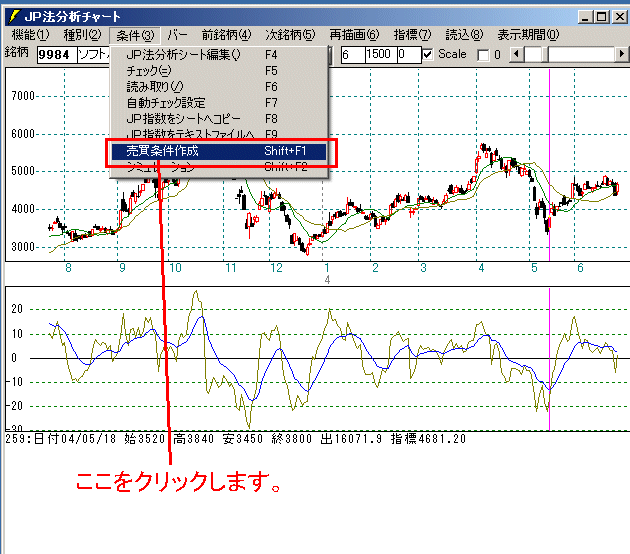
Task: Open the 指標(7) menu
Action: (412, 35)
